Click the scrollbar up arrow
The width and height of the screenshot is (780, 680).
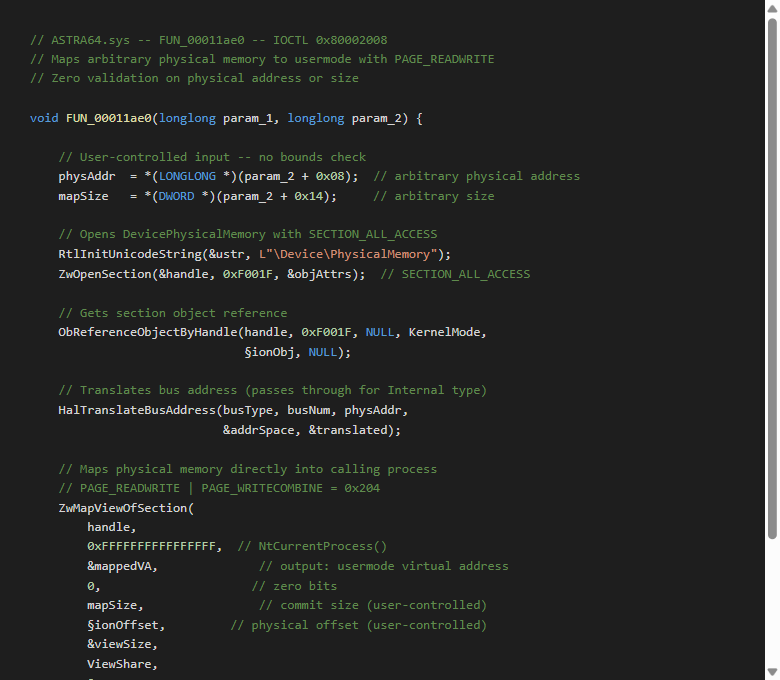click(772, 8)
